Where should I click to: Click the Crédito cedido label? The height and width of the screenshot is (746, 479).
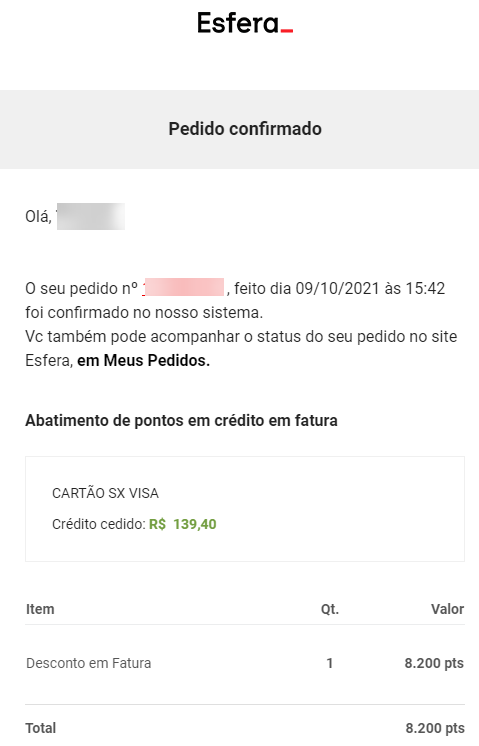click(98, 524)
